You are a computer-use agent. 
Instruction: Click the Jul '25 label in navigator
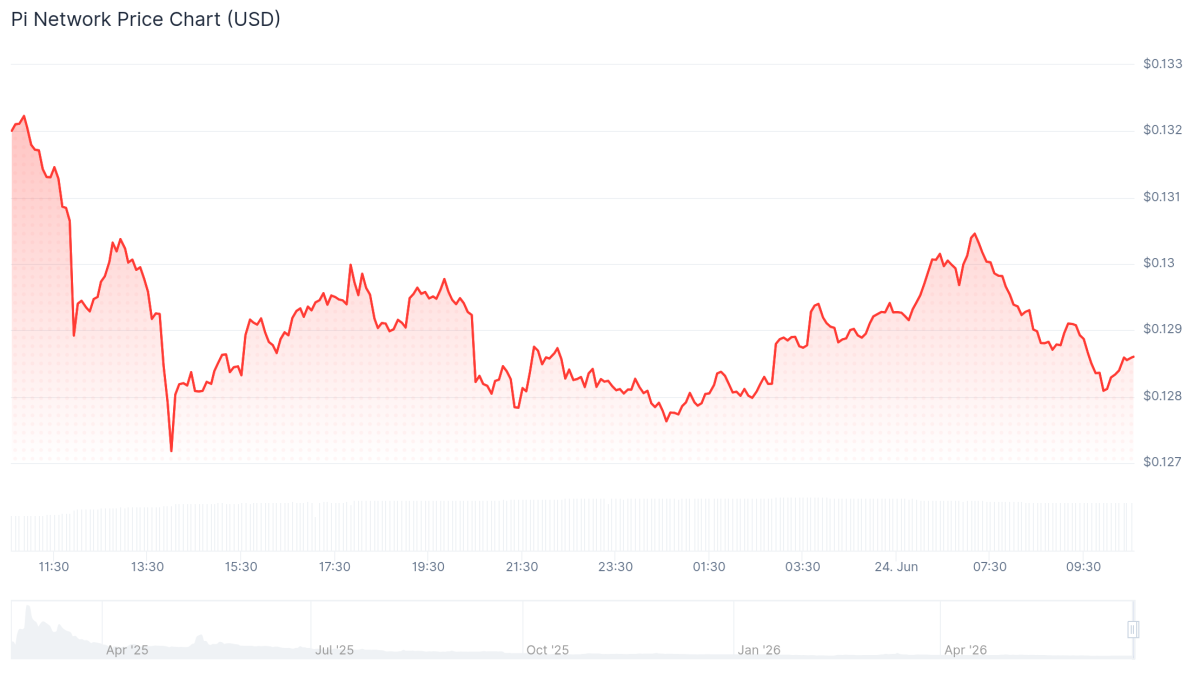(334, 650)
